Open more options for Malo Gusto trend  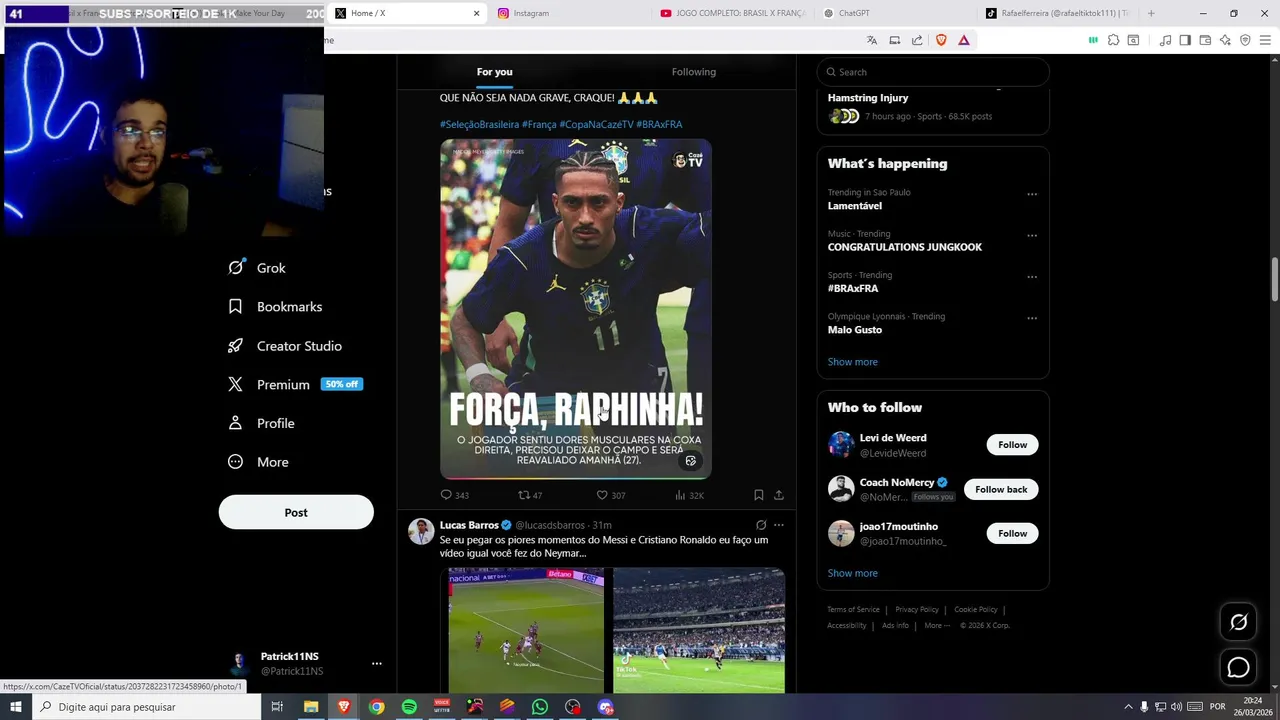click(1032, 318)
